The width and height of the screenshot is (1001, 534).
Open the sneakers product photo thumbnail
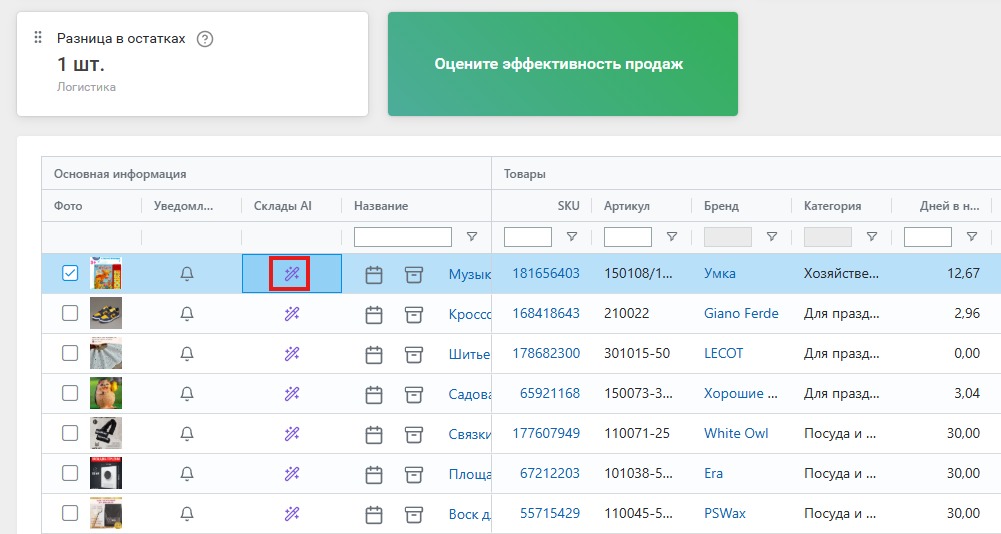pos(106,313)
